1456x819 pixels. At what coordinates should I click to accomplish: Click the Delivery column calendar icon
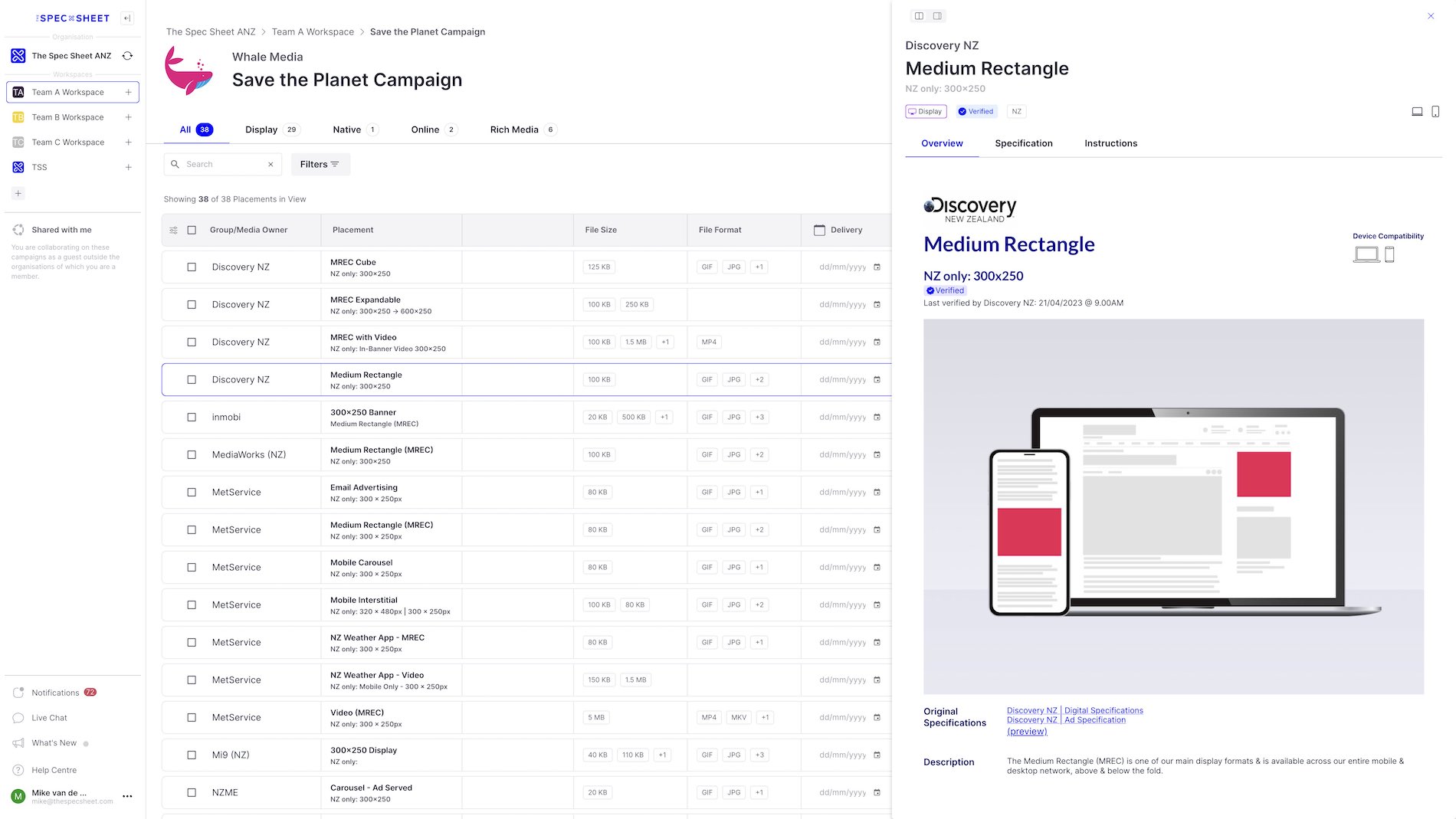click(x=819, y=230)
